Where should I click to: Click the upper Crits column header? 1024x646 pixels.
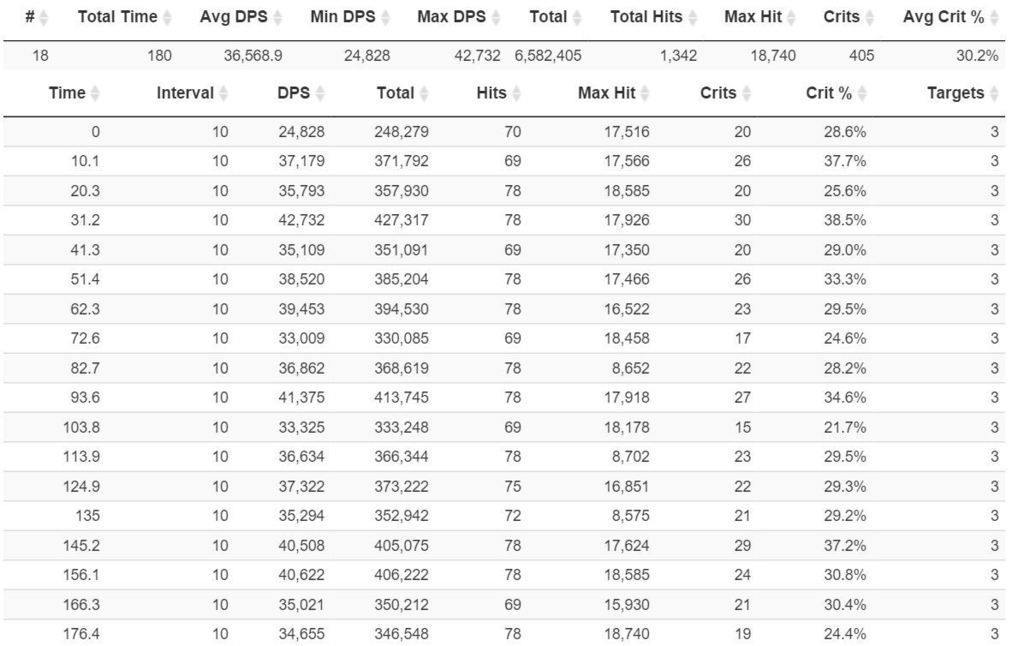[x=841, y=17]
